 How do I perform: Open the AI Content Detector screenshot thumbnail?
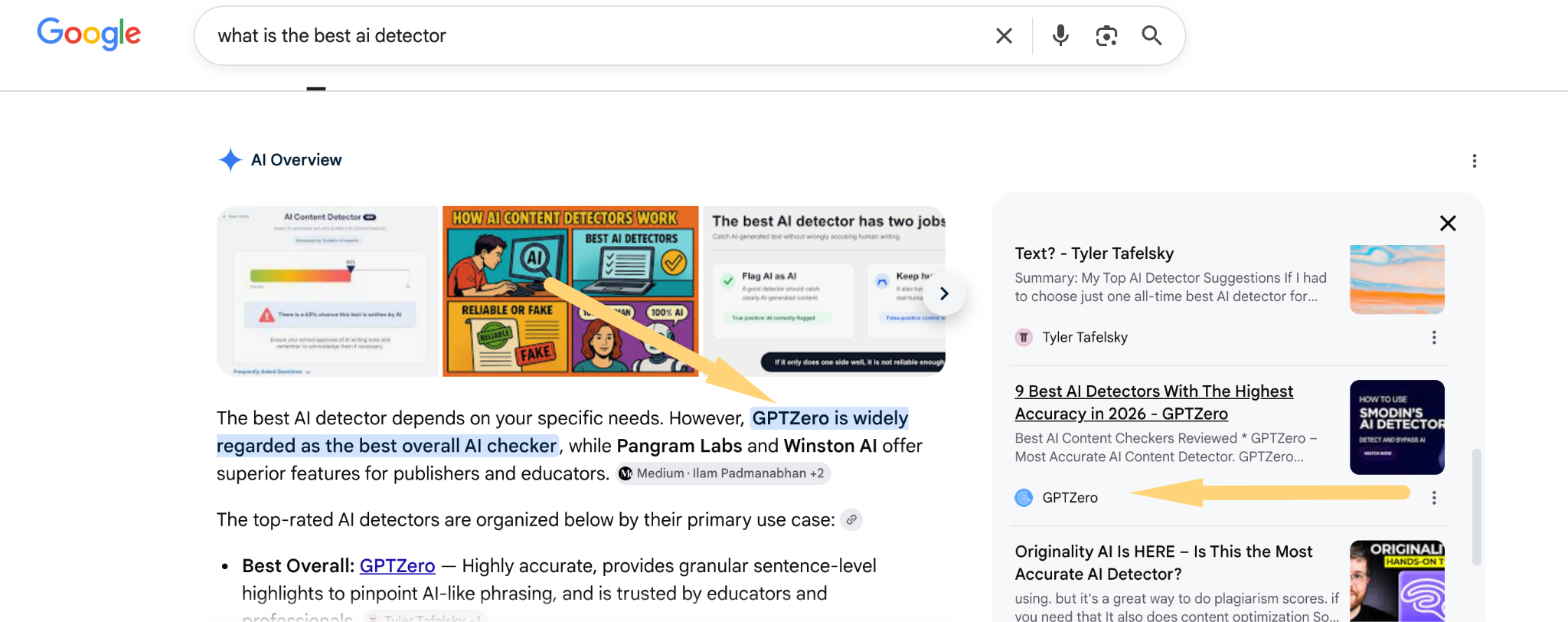coord(328,291)
